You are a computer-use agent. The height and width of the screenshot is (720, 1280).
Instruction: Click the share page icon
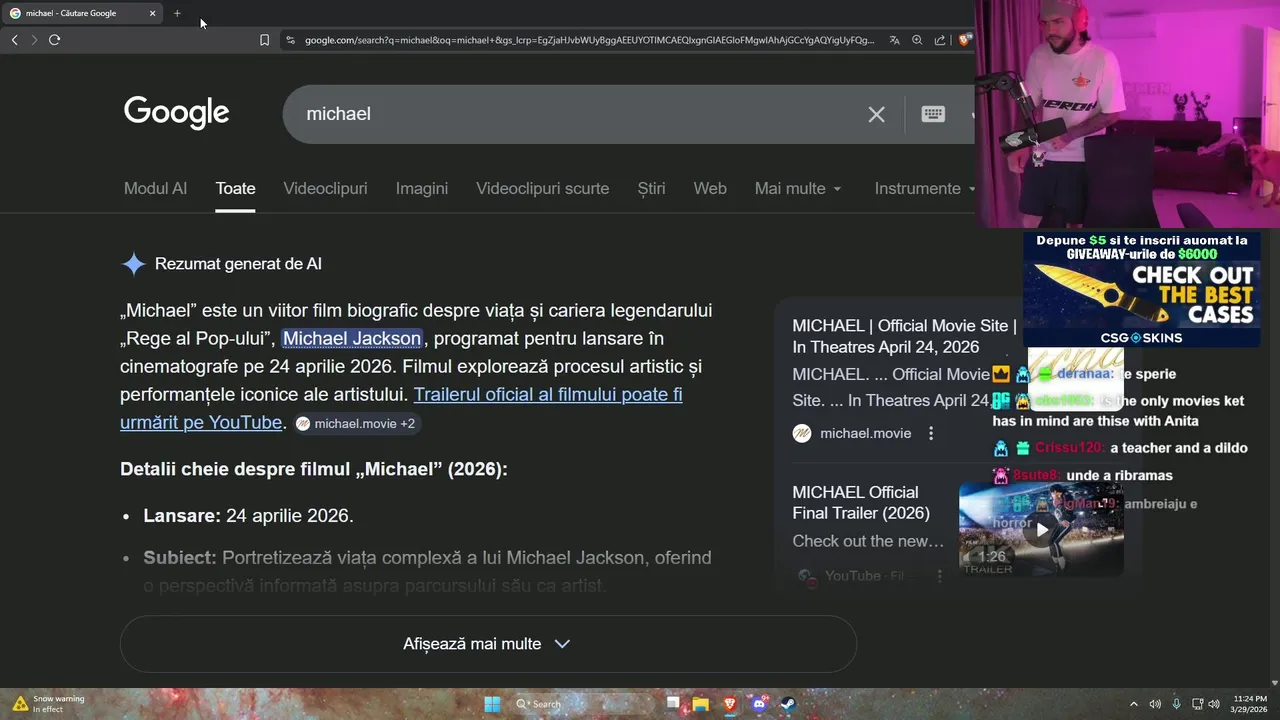tap(940, 40)
